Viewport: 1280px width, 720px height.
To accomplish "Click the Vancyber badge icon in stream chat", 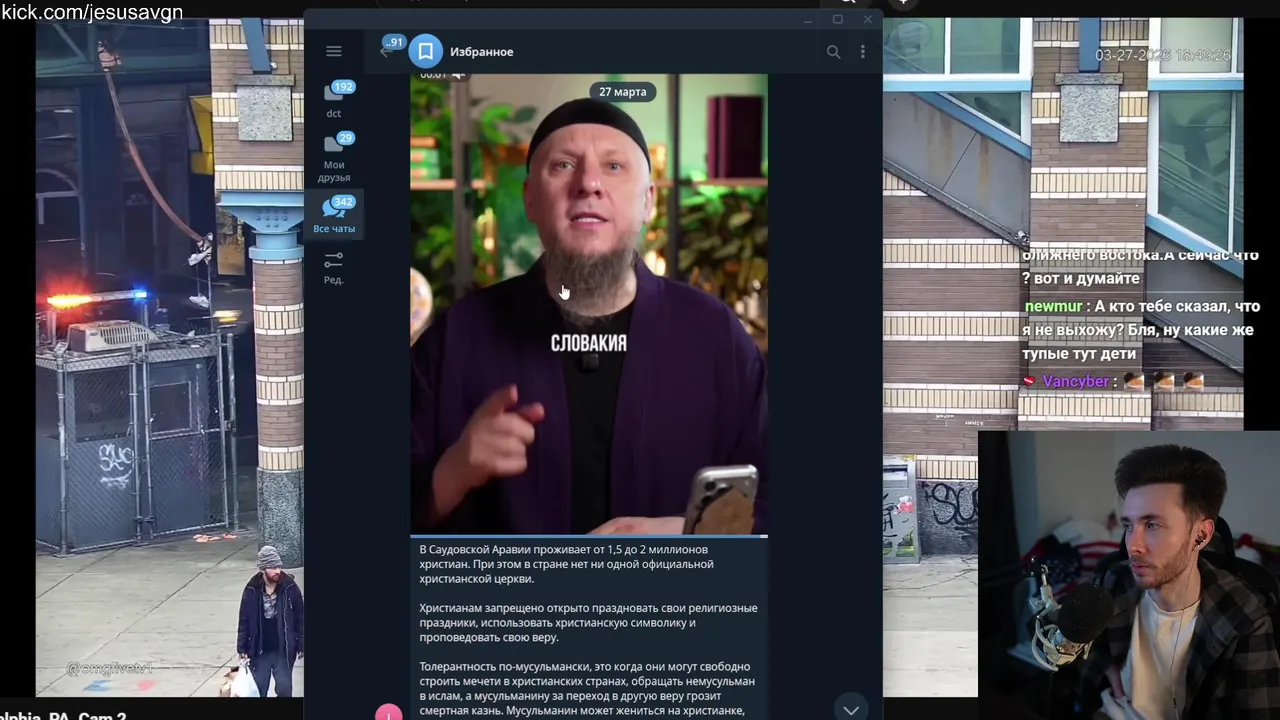I will coord(1029,382).
